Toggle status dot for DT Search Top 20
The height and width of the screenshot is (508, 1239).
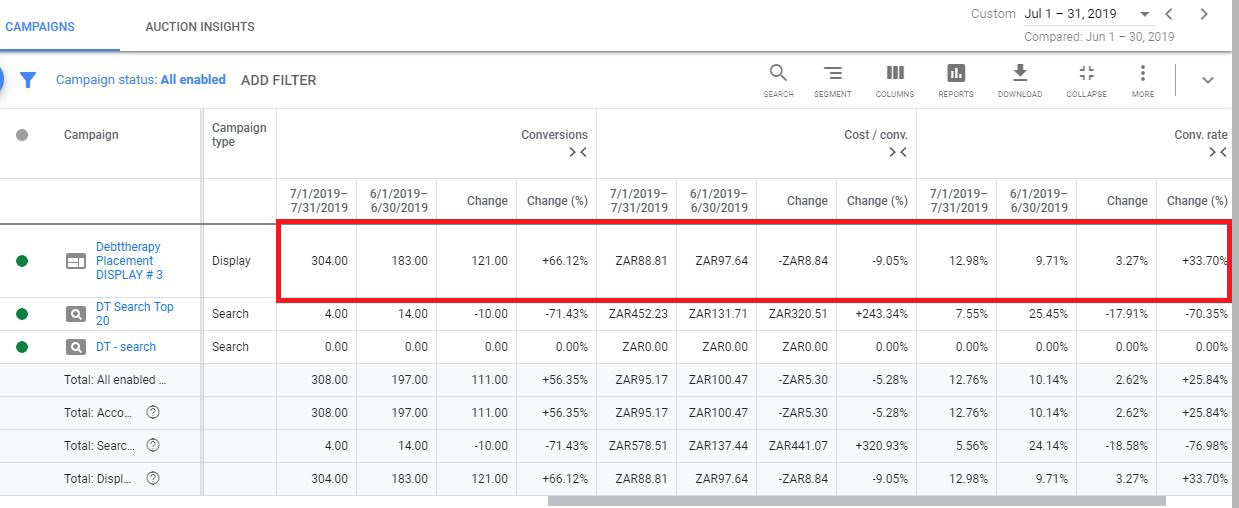(x=22, y=314)
